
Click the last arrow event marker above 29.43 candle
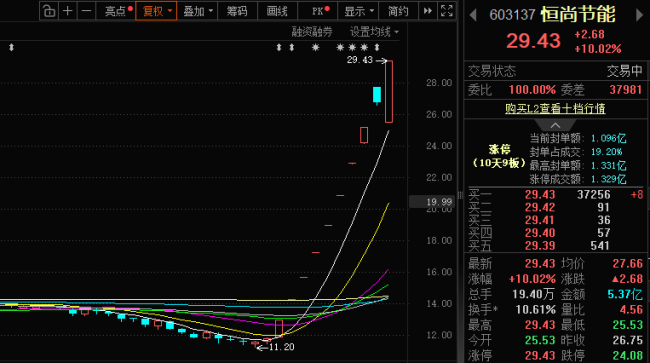tap(377, 48)
